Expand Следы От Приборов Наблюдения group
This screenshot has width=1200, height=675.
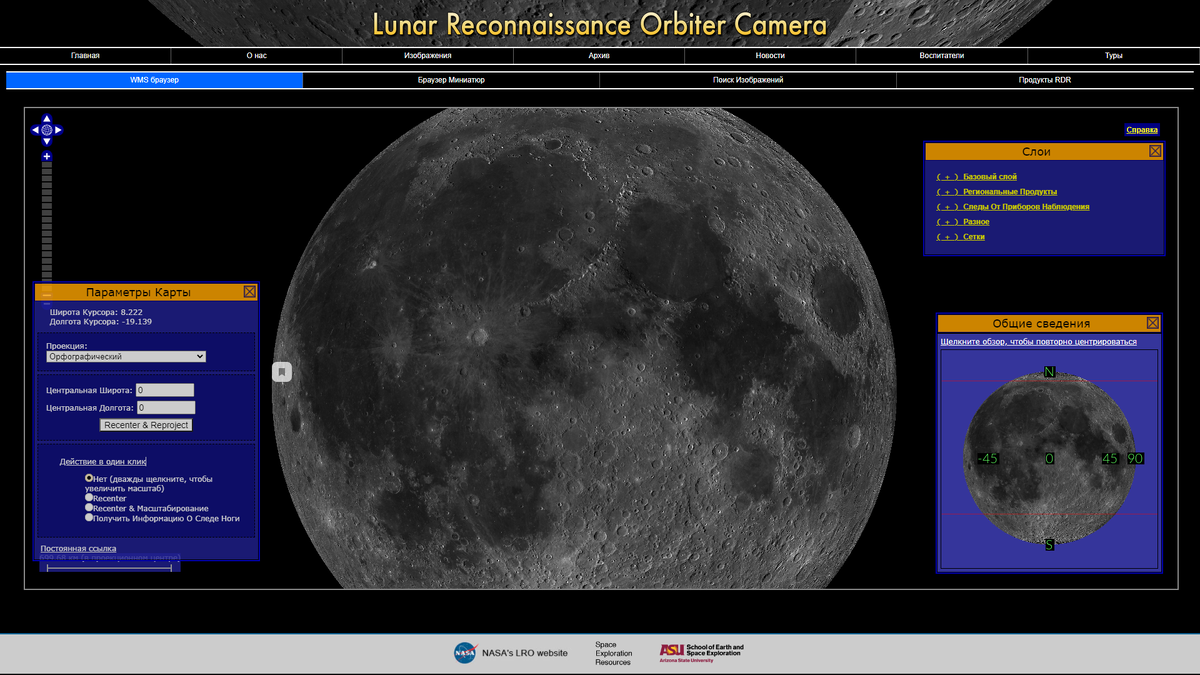[1013, 207]
